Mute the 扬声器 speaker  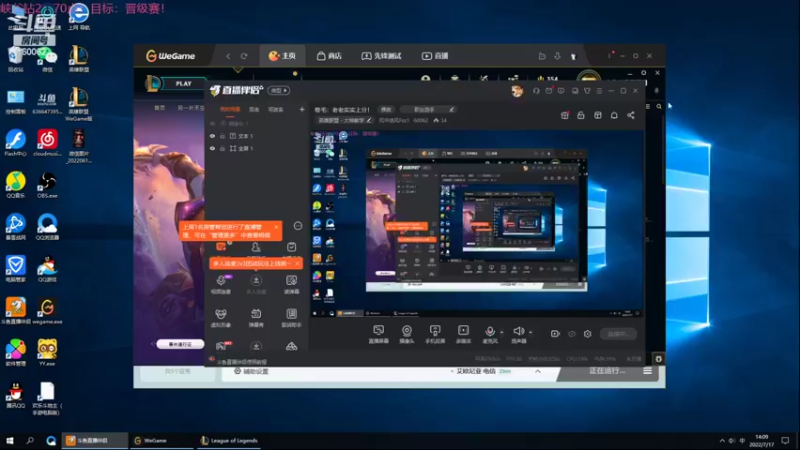pos(518,334)
